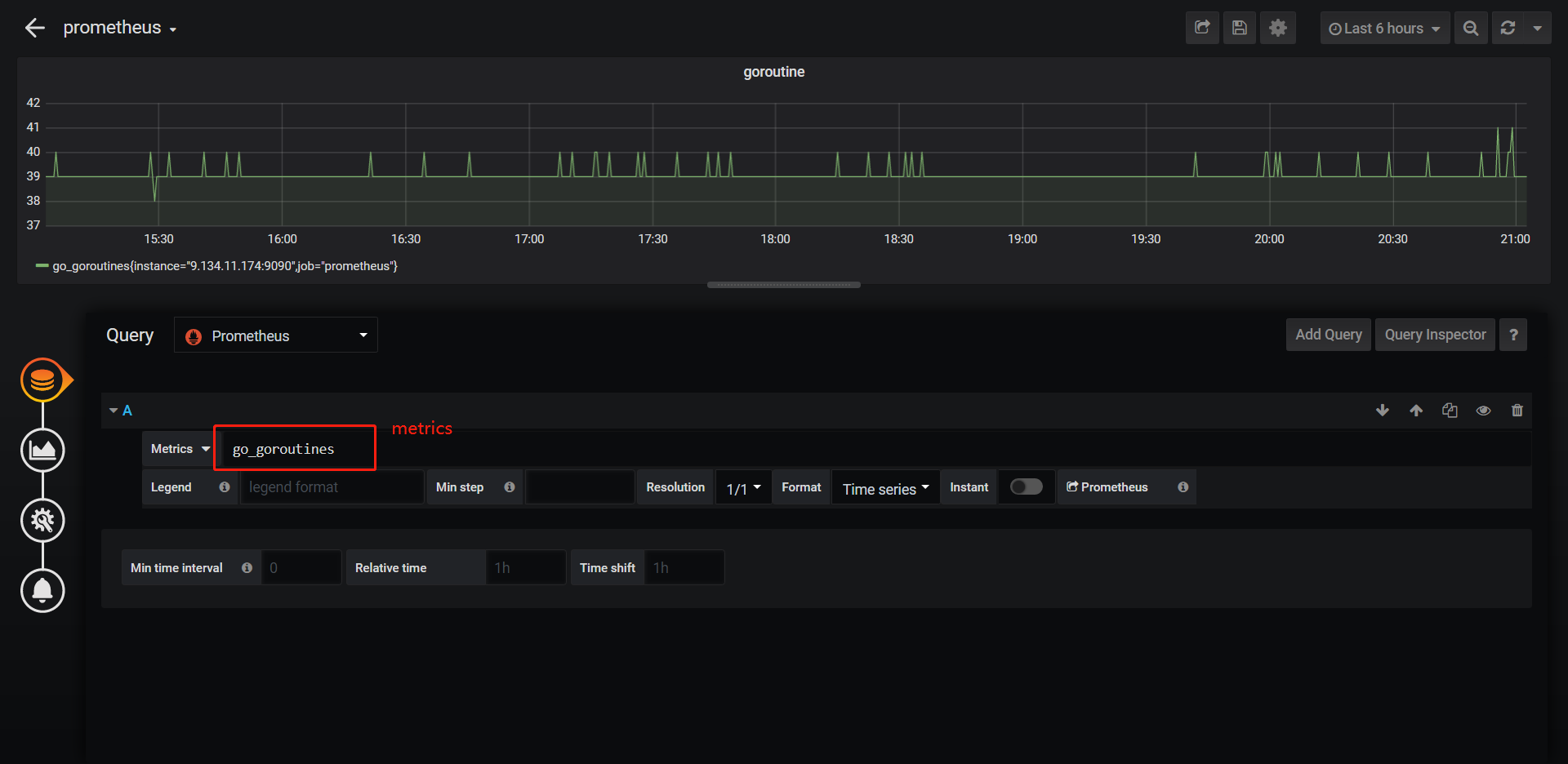1568x764 pixels.
Task: Open dashboard settings gear
Action: 1278,28
